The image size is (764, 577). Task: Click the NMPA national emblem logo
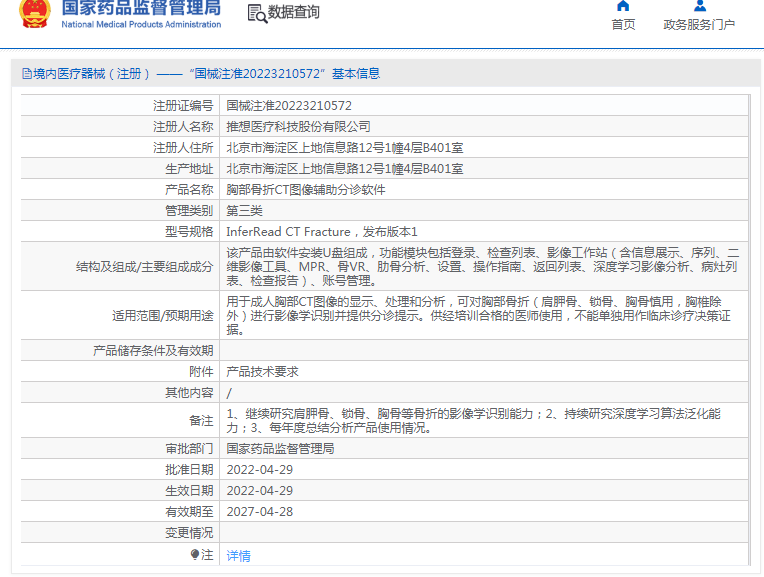coord(35,14)
